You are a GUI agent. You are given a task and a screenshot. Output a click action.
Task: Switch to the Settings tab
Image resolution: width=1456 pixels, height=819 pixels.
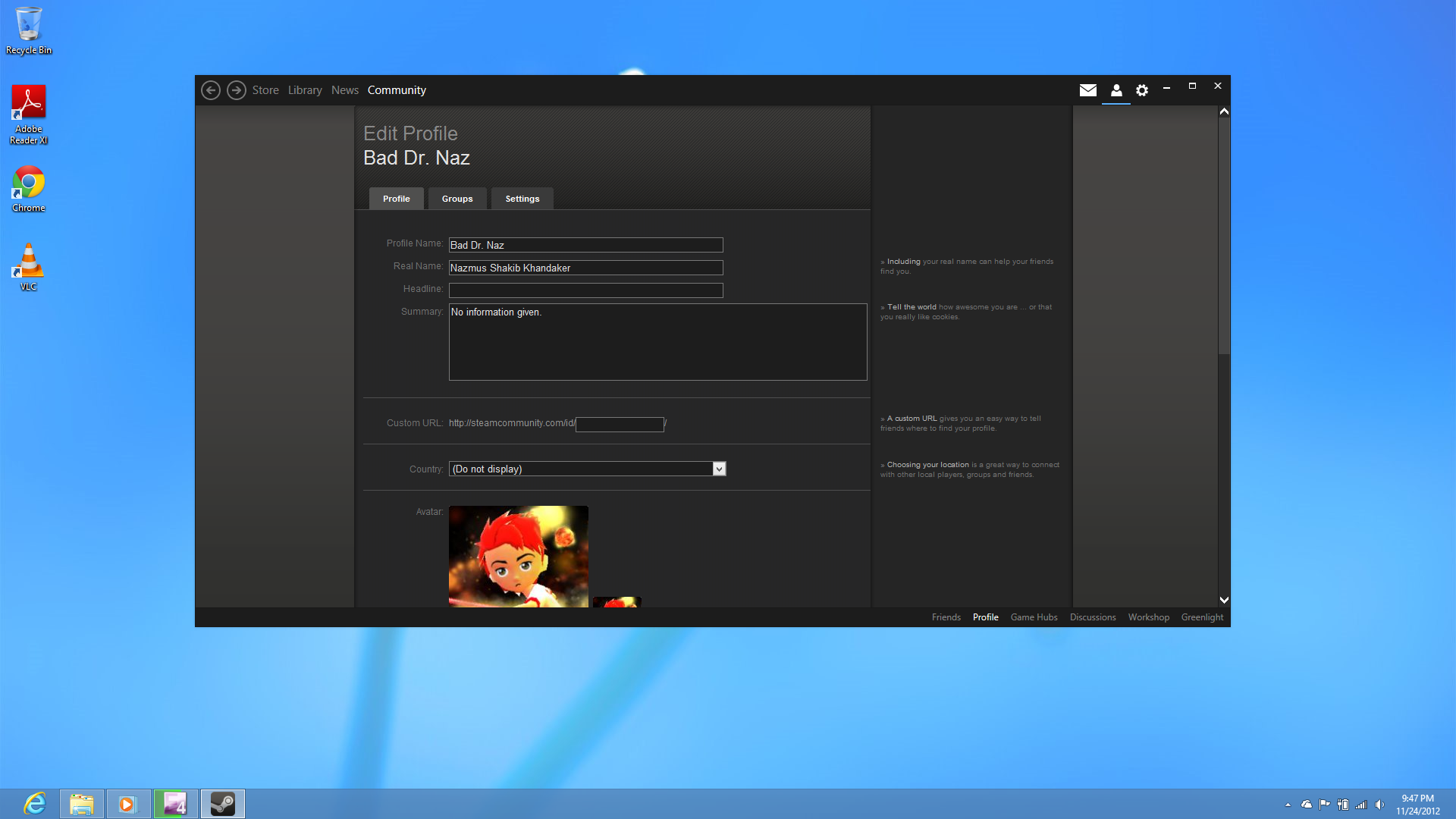coord(522,199)
